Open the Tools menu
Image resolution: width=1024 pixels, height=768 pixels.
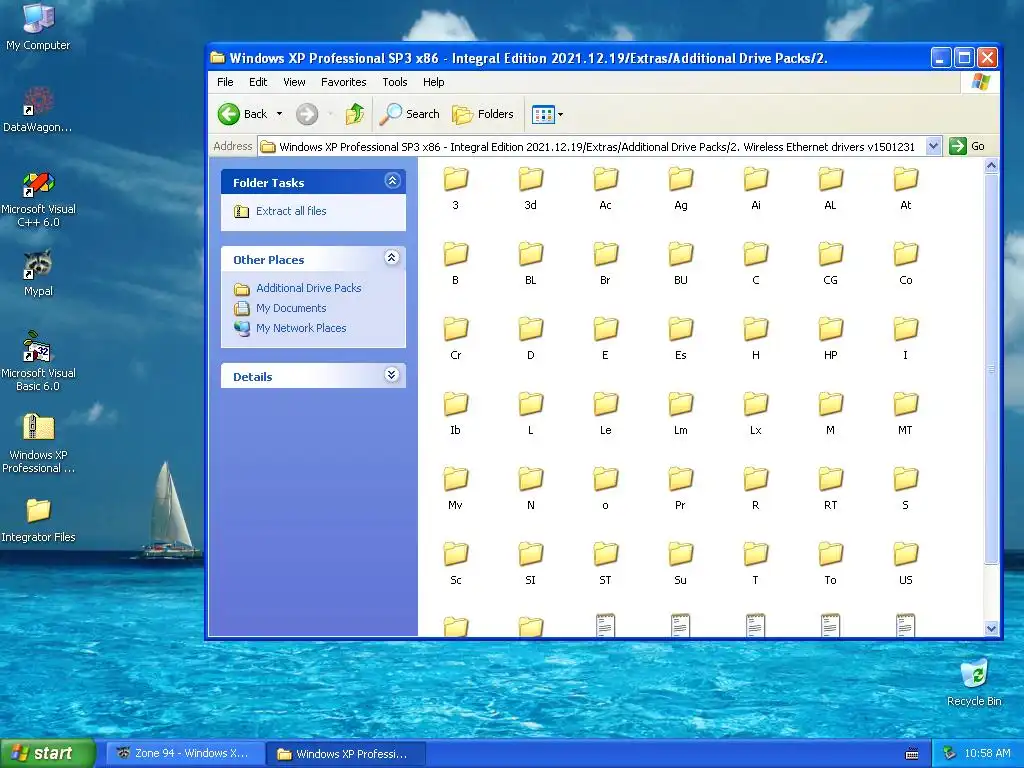394,82
